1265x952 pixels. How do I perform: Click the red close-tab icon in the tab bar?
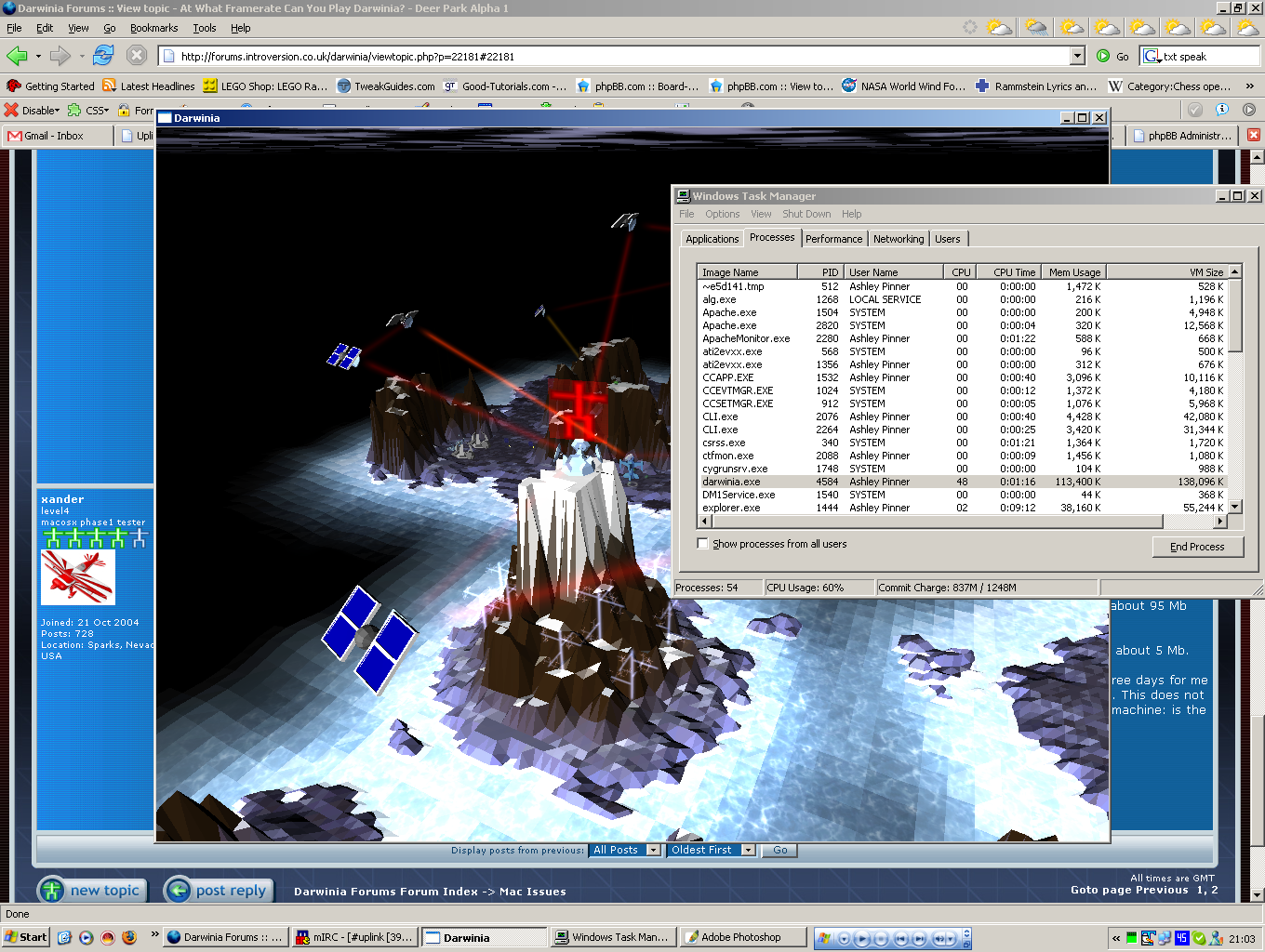click(x=1253, y=135)
